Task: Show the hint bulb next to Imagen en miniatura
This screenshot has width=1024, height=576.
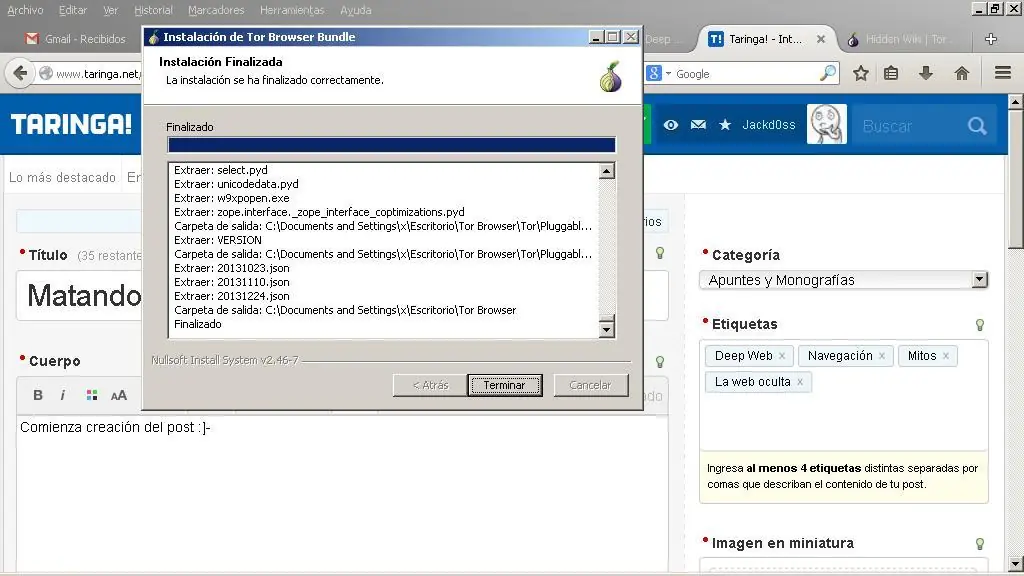Action: click(x=980, y=543)
